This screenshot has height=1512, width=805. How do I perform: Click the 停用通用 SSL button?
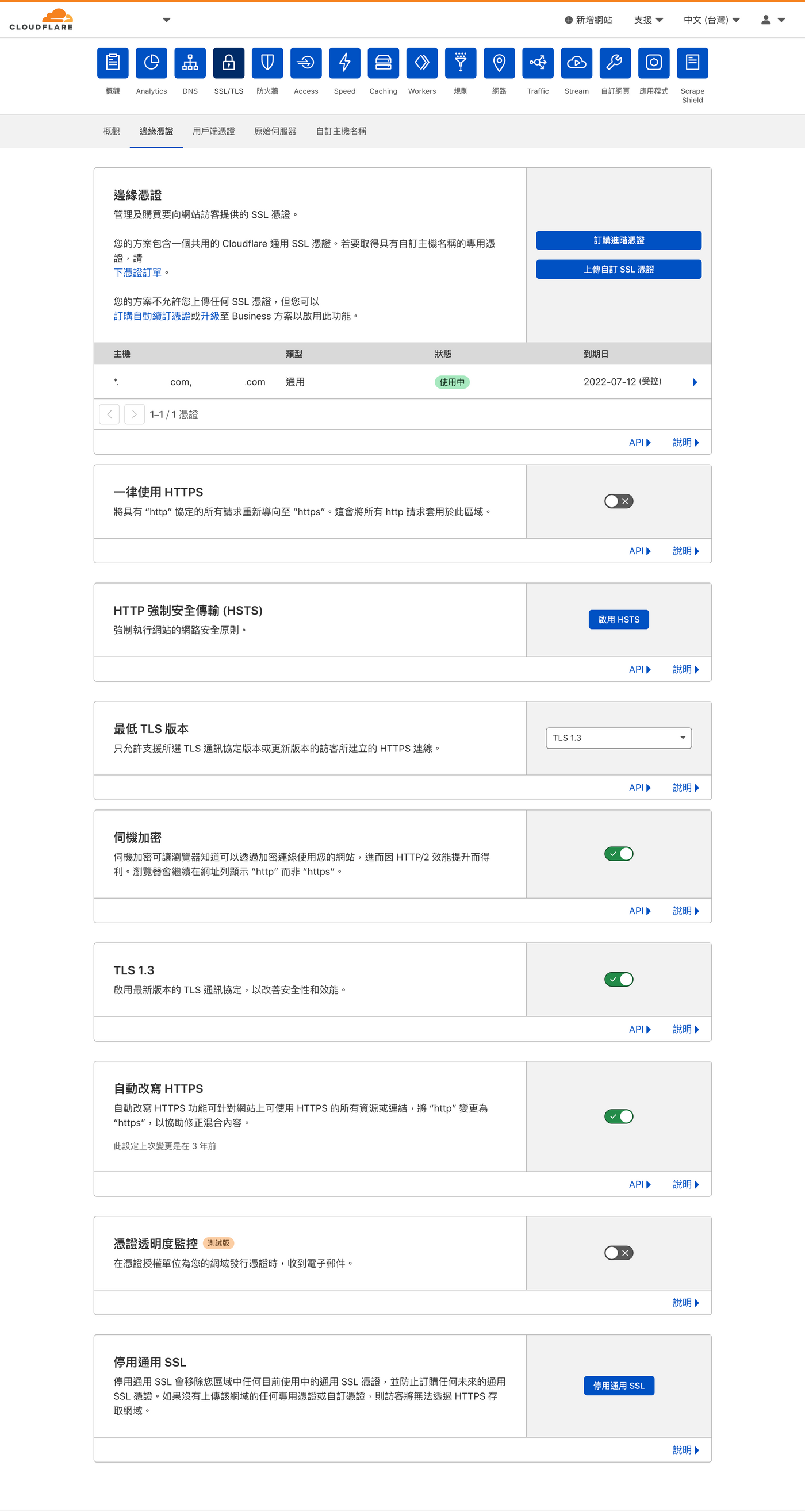coord(619,1386)
